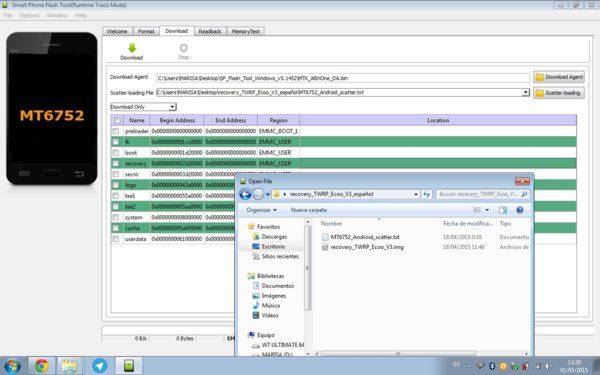Viewport: 600px width, 375px height.
Task: Click the Location column header
Action: 438,120
